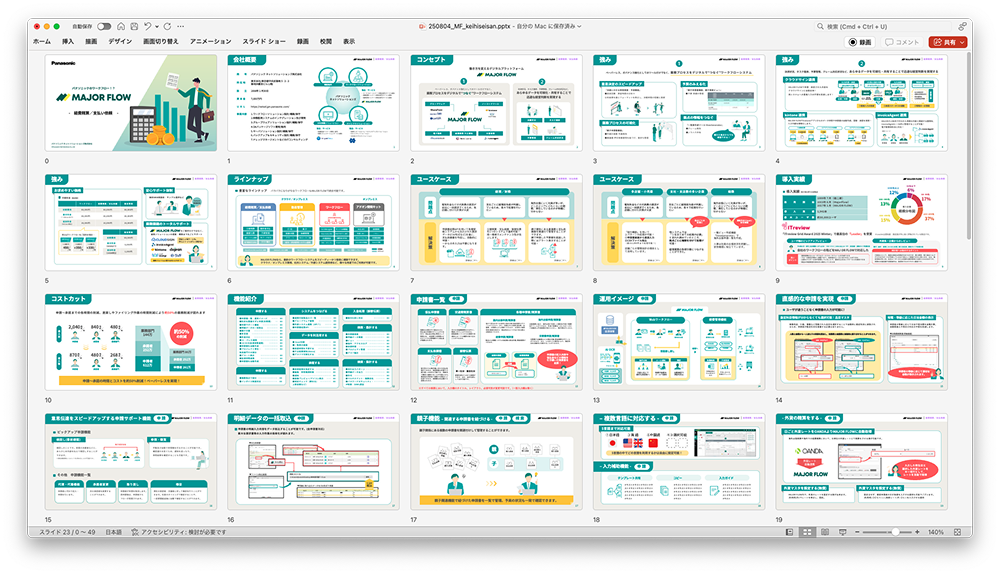The height and width of the screenshot is (574, 1000).
Task: Select slide thumbnail numbered 3
Action: tap(679, 103)
